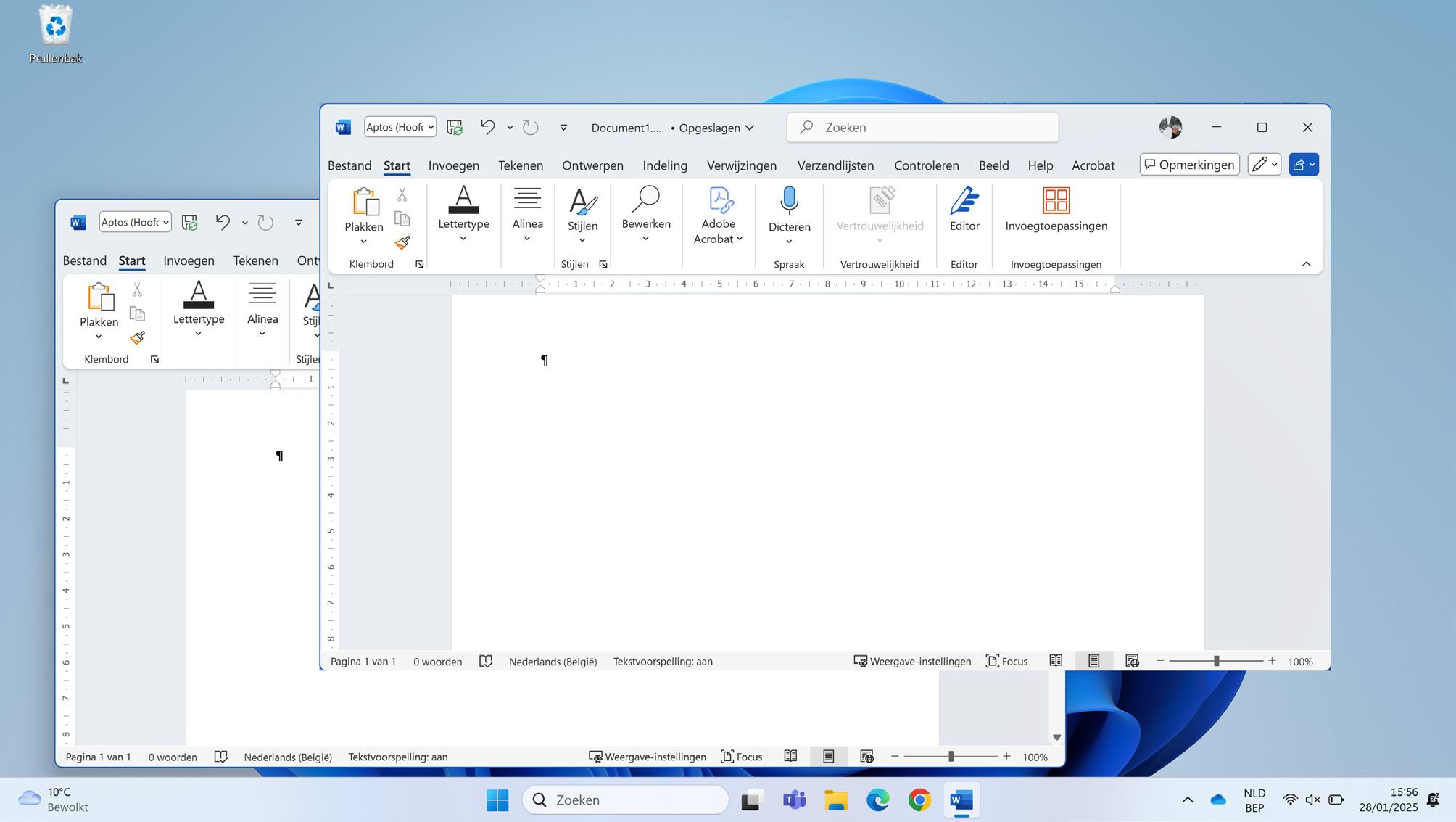The image size is (1456, 822).
Task: Collapse the ribbon with chevron arrow
Action: tap(1306, 264)
